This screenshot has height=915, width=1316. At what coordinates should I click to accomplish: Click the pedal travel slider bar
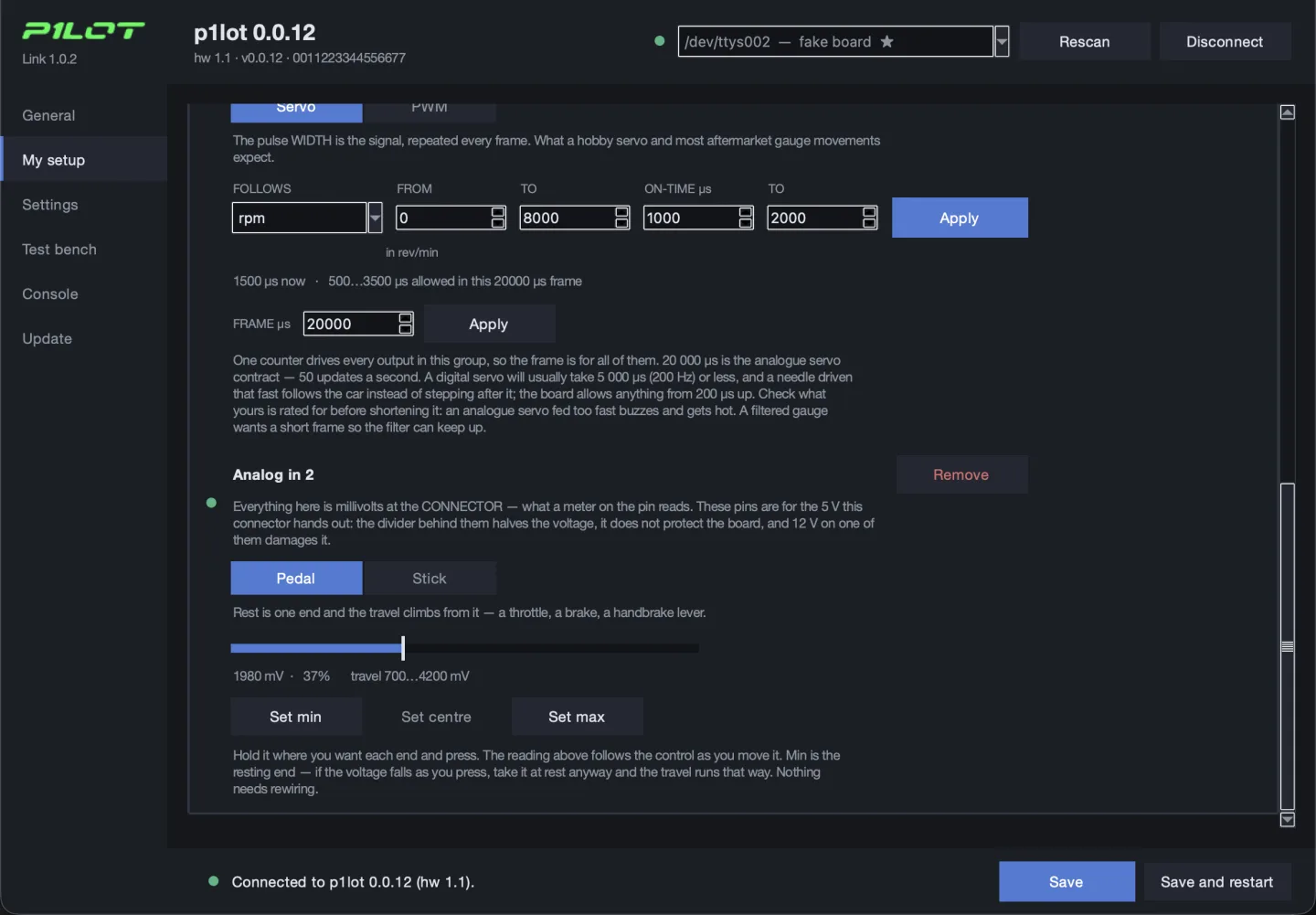464,648
